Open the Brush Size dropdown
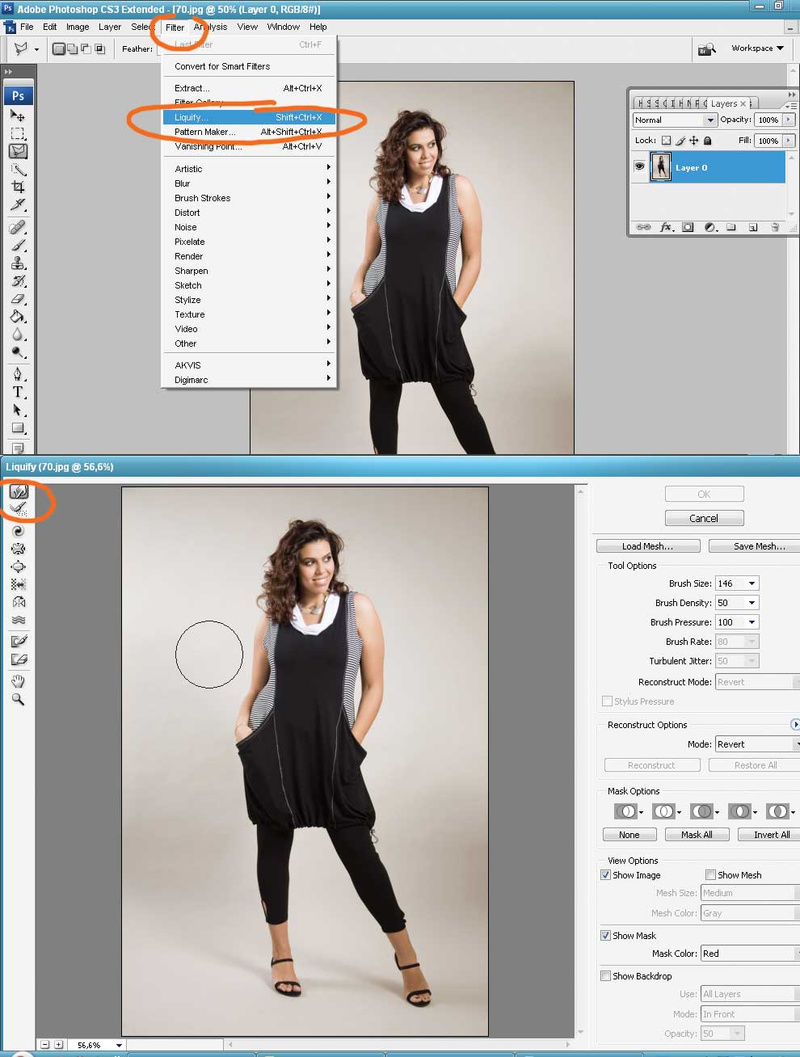Viewport: 800px width, 1057px height. 751,584
